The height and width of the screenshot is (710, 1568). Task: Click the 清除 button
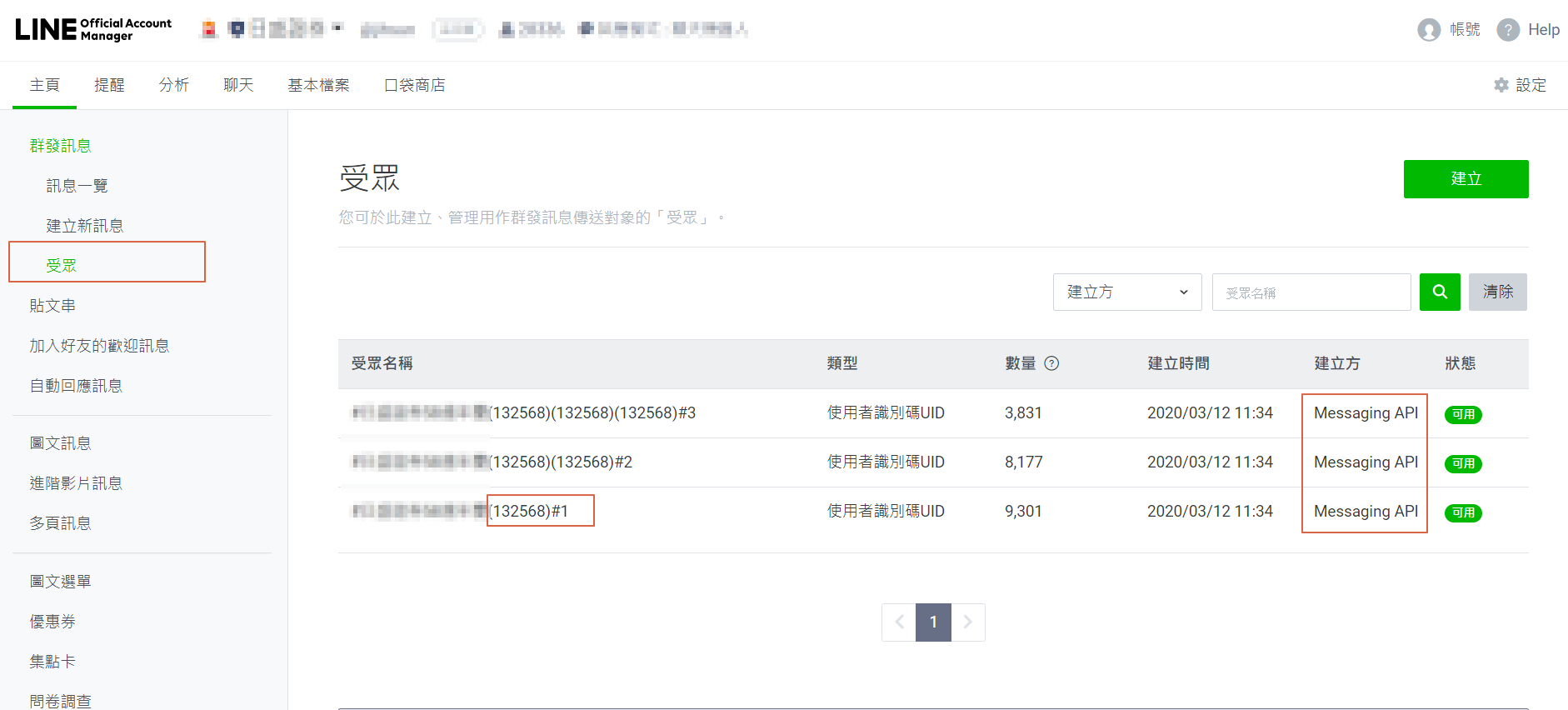[x=1497, y=292]
